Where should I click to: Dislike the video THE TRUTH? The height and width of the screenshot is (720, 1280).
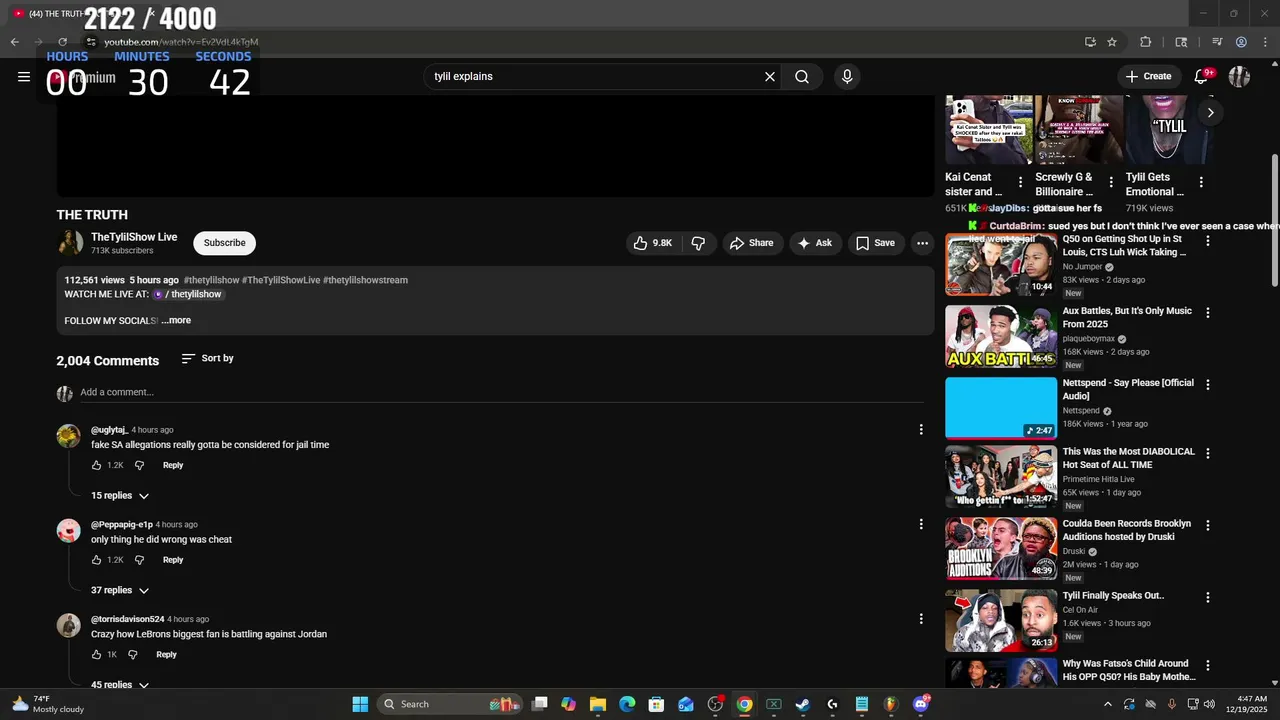[698, 243]
